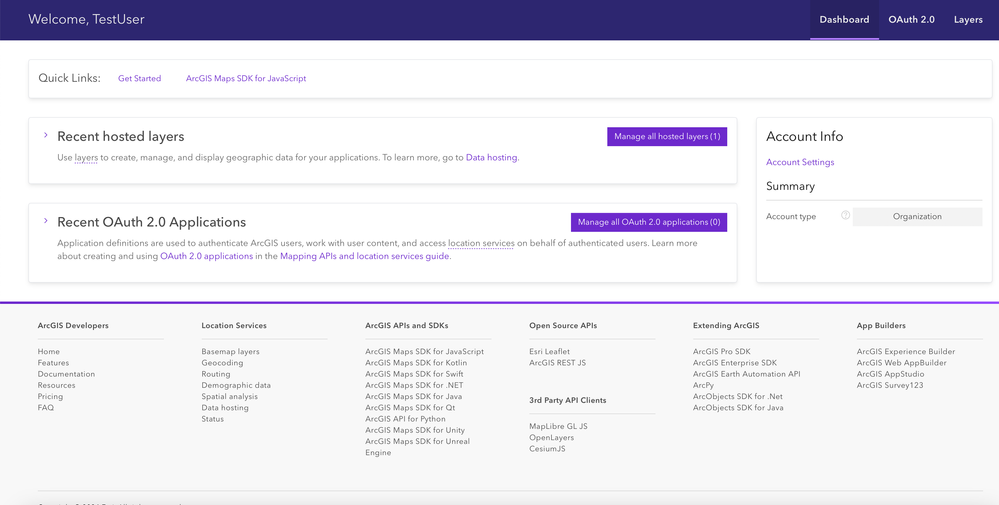The image size is (999, 505).
Task: Open the OAuth 2.0 tab
Action: tap(911, 20)
